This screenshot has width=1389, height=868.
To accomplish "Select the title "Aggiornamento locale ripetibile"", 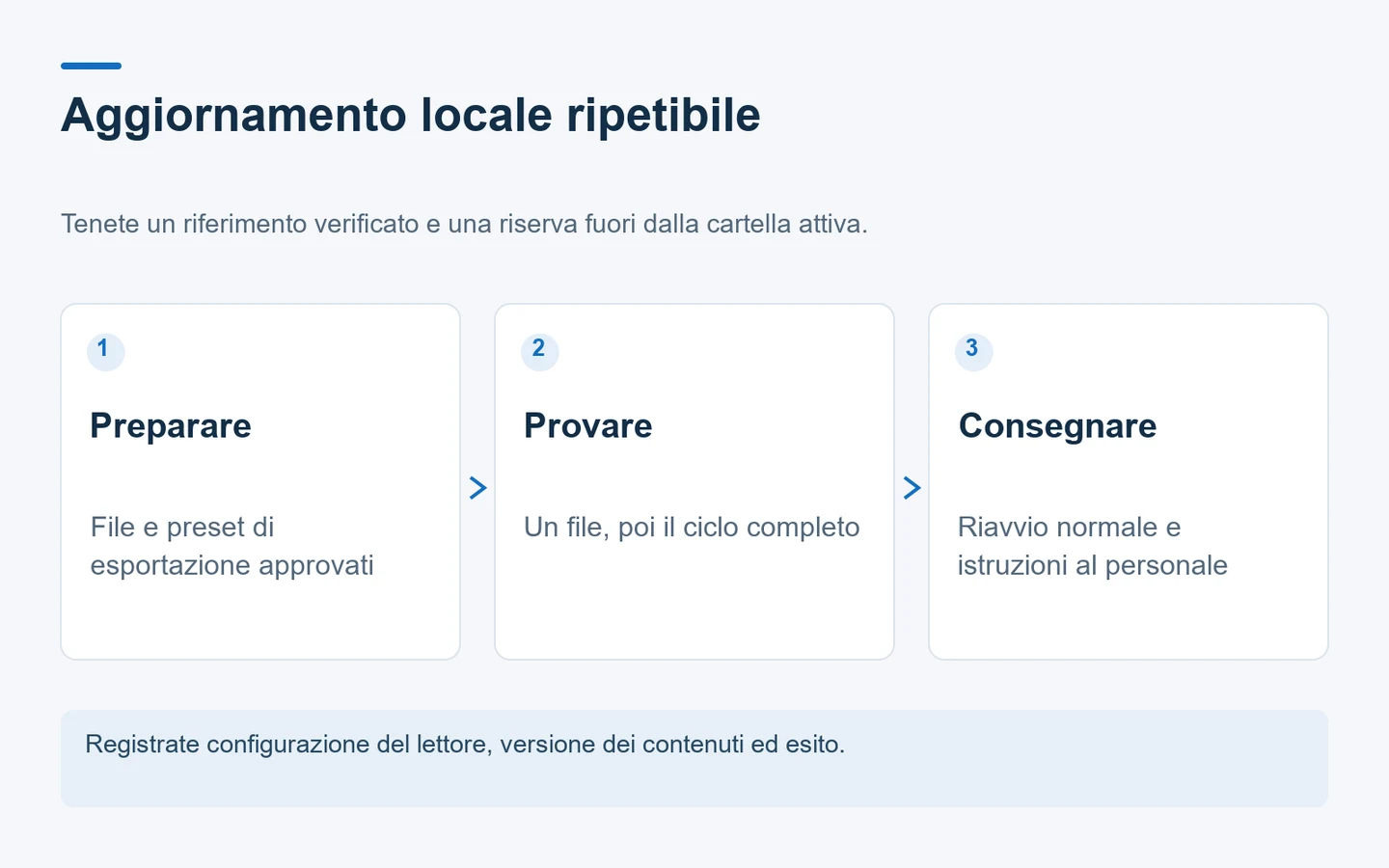I will click(411, 115).
